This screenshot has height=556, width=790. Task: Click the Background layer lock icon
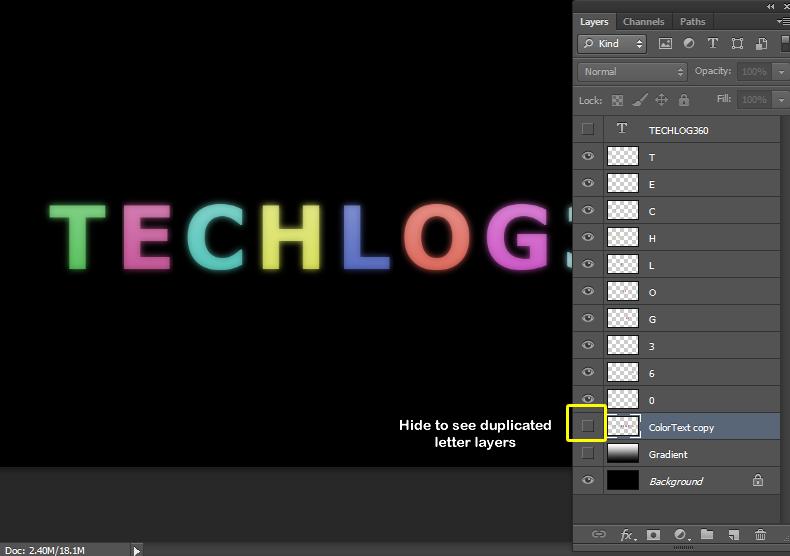point(758,480)
